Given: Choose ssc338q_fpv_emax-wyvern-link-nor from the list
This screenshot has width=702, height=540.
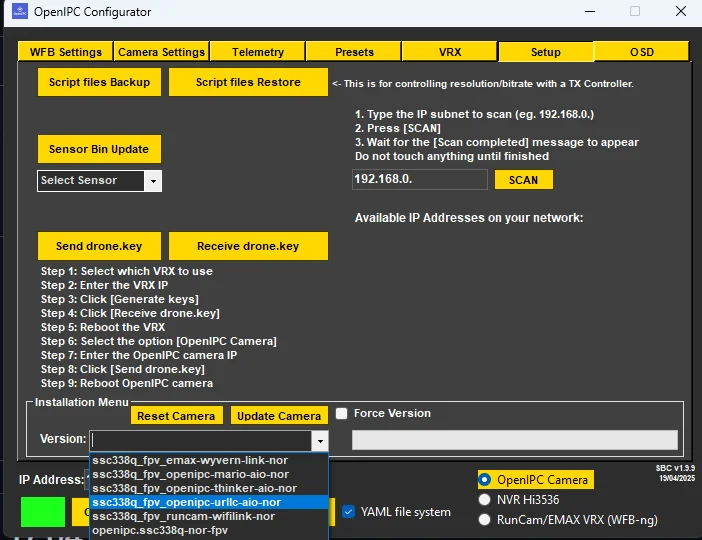Looking at the screenshot, I should pyautogui.click(x=209, y=460).
